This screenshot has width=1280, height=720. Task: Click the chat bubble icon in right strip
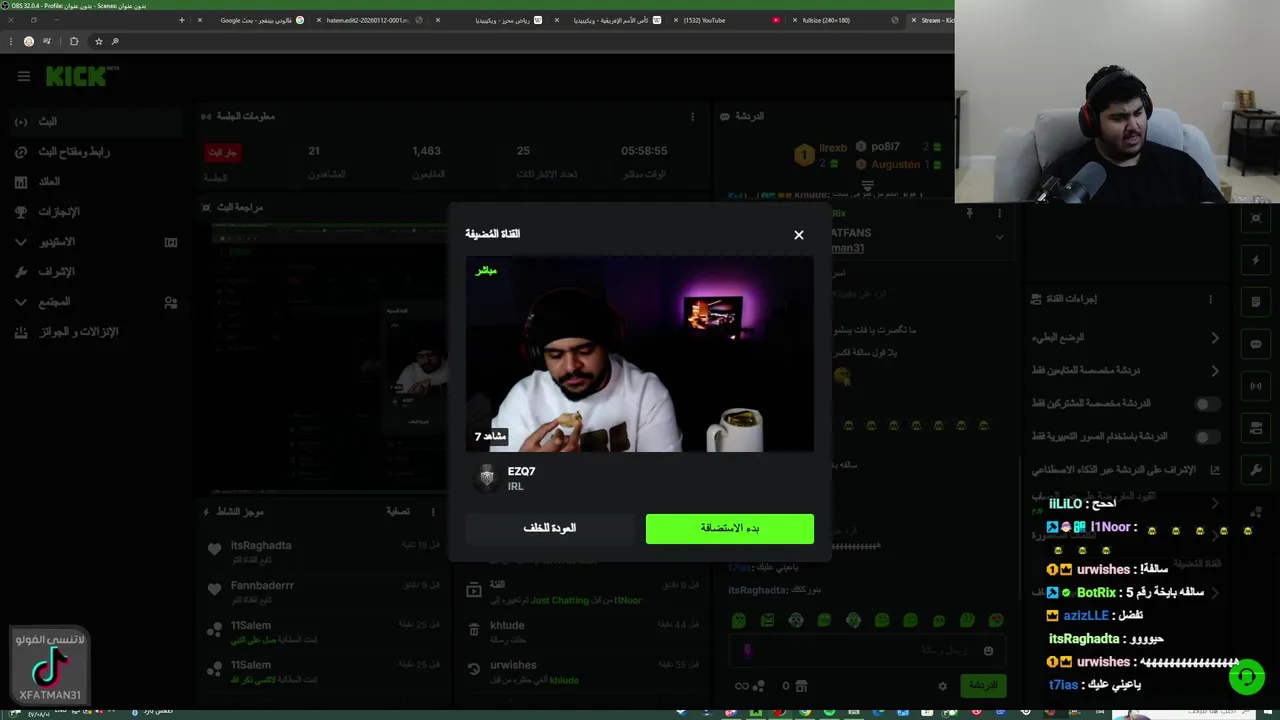(x=1256, y=344)
